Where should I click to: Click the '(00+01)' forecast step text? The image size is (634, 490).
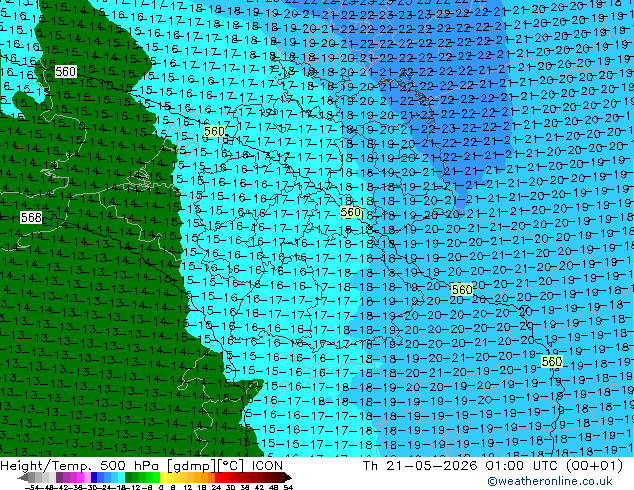tap(594, 465)
